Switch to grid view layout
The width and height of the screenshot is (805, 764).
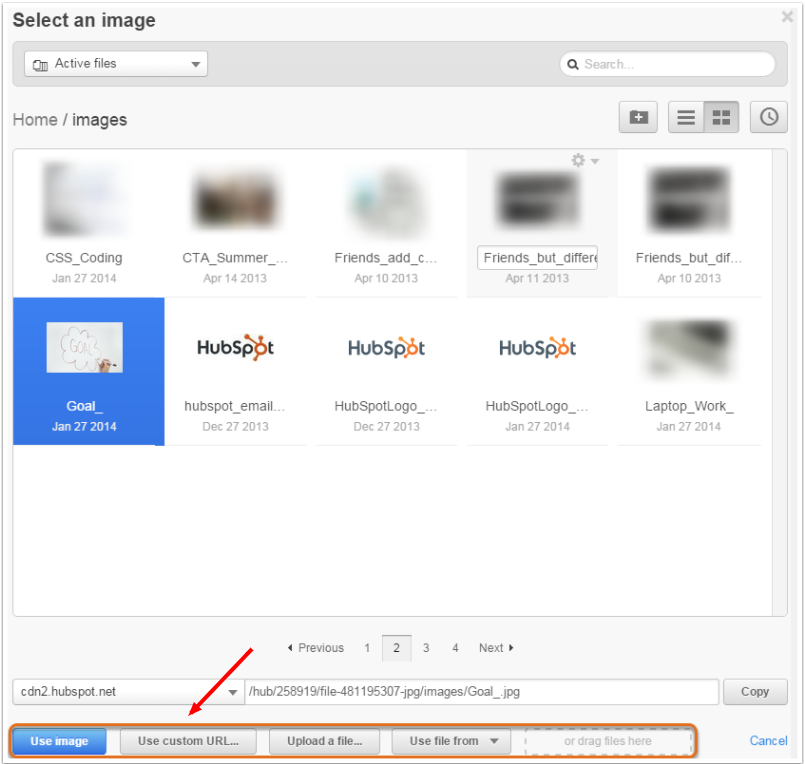click(721, 117)
